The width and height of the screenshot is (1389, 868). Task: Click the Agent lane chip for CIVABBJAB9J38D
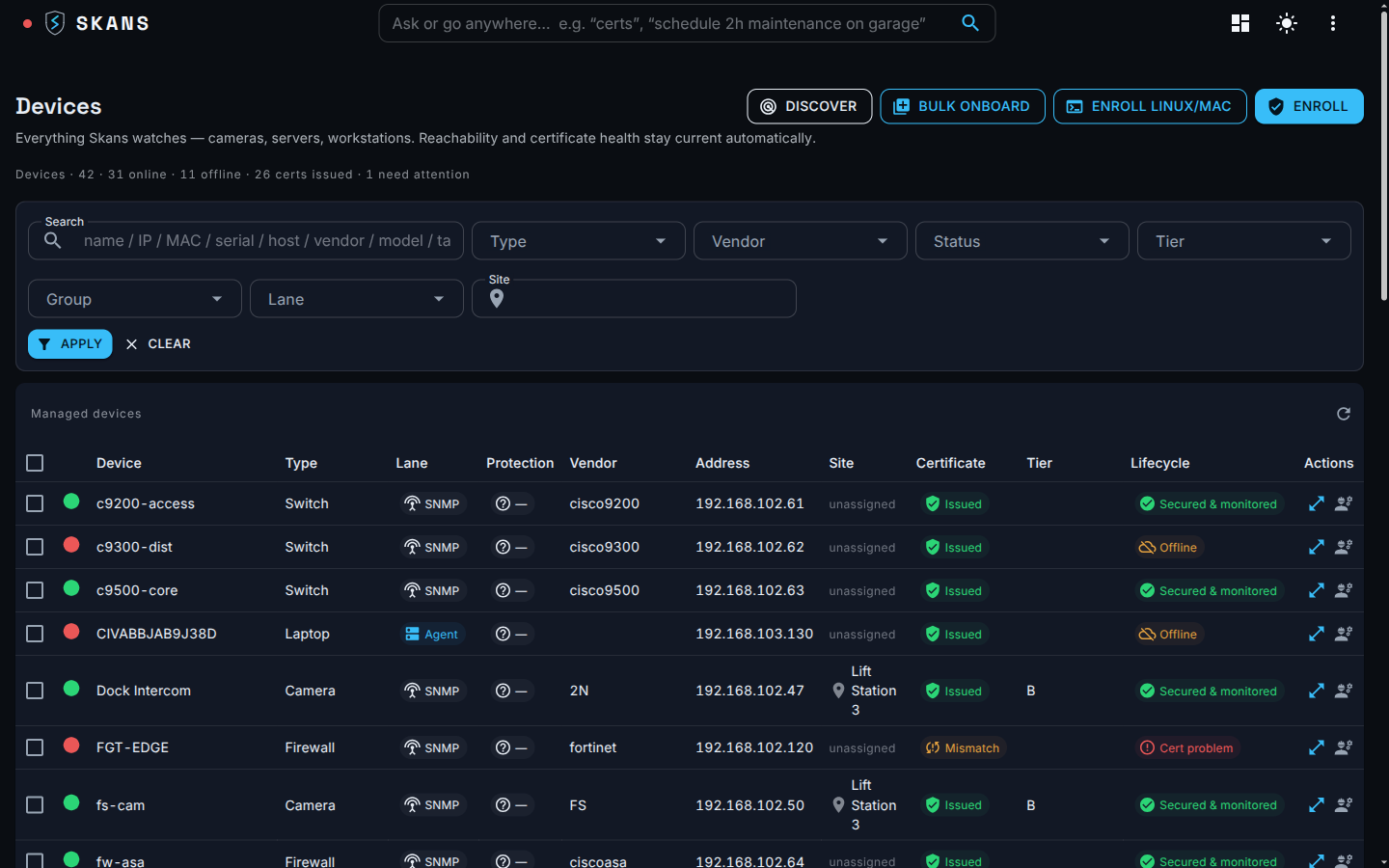(x=432, y=634)
